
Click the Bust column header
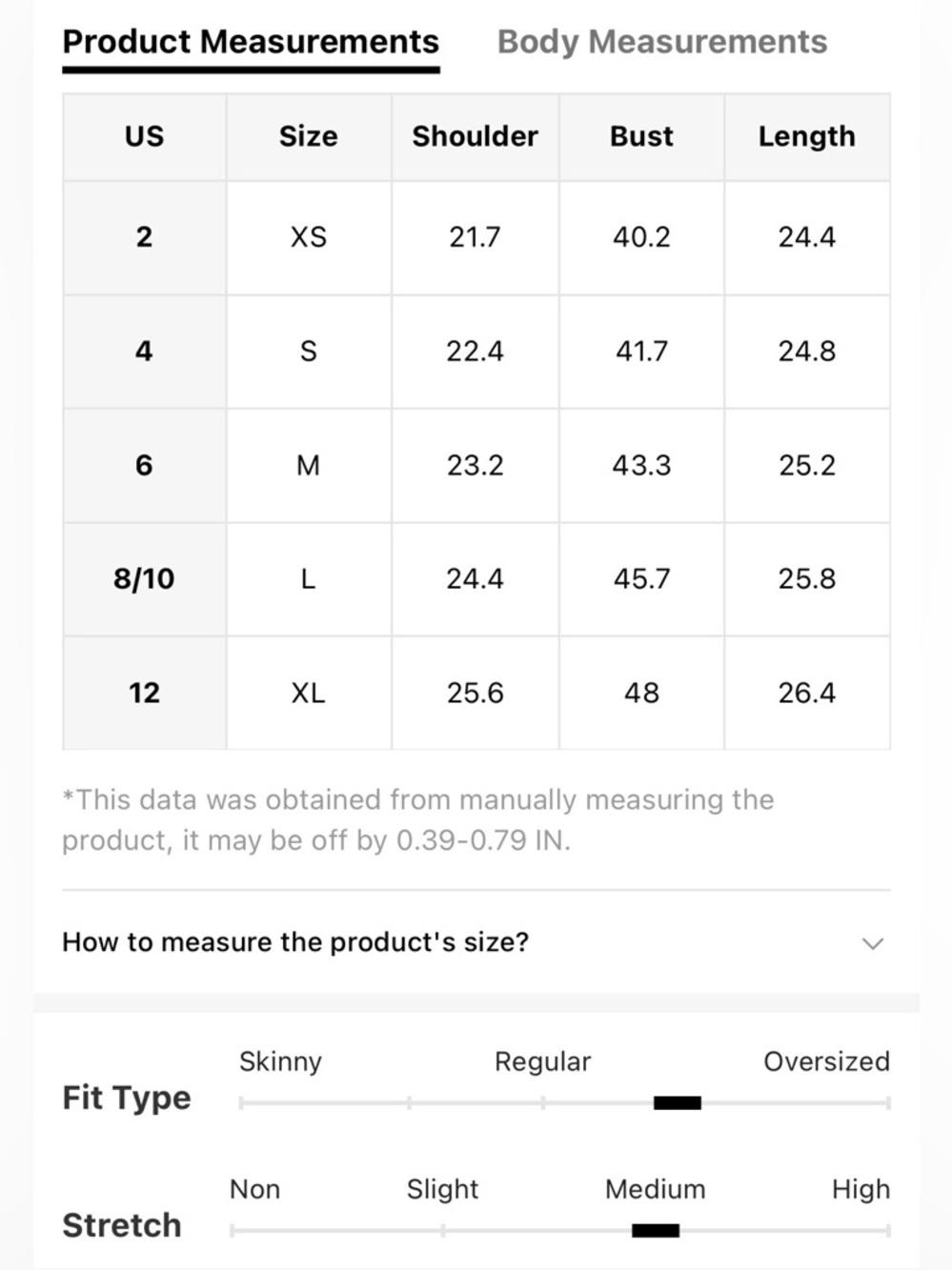[x=641, y=136]
